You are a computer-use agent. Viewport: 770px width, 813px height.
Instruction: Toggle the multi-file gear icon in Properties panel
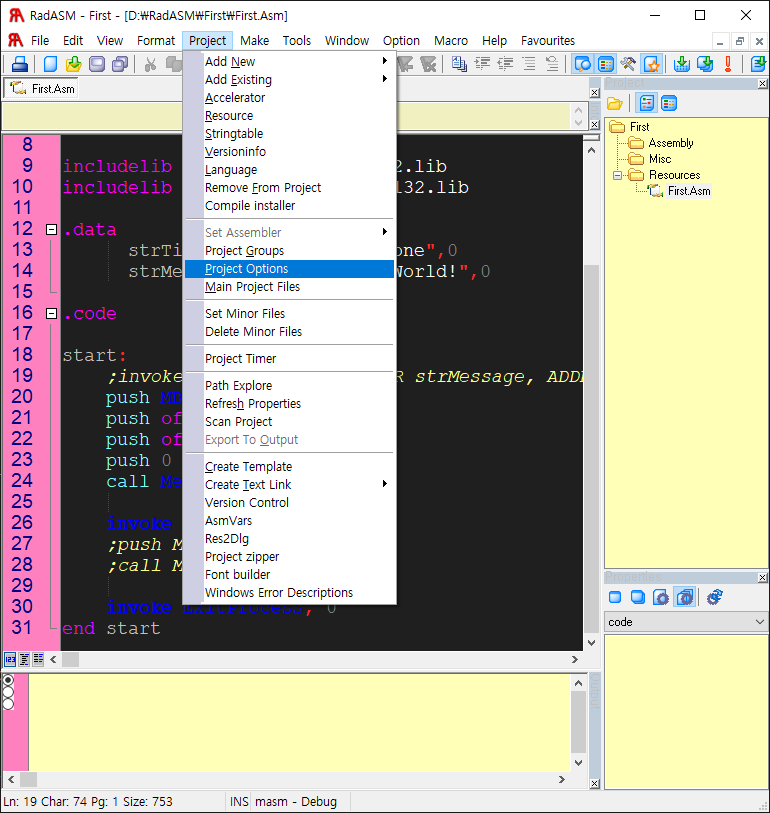click(x=684, y=597)
